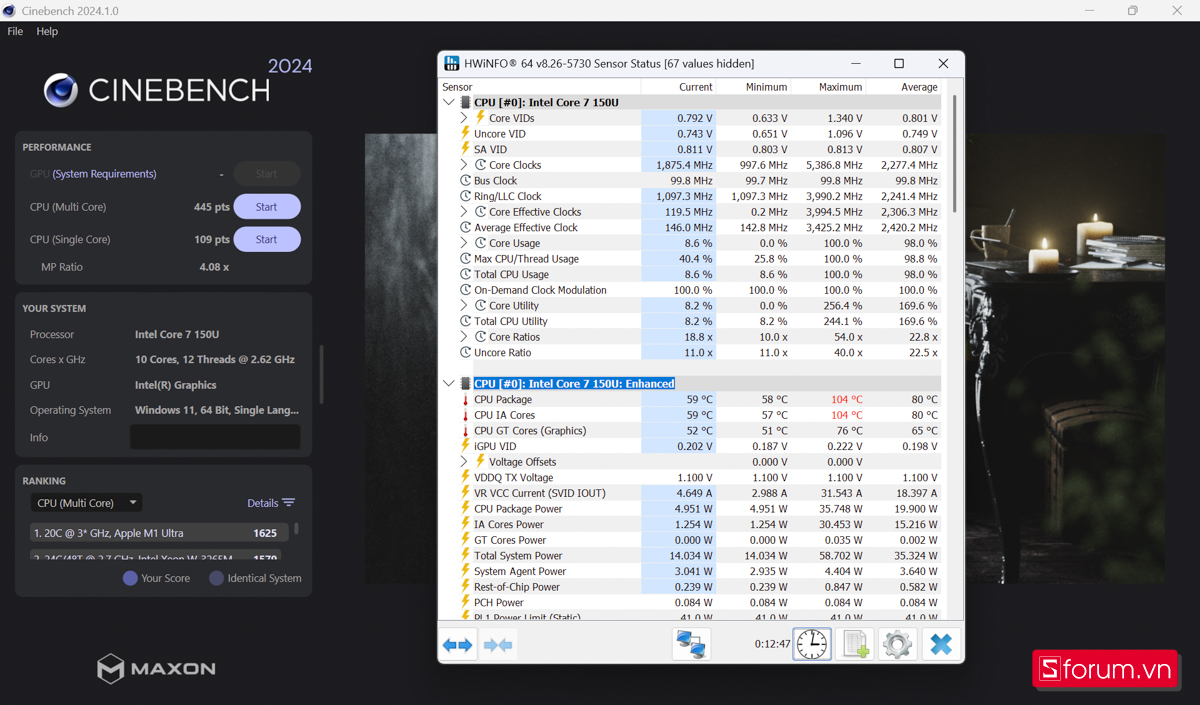Reset the sensor clock timer icon
1200x705 pixels.
(812, 645)
